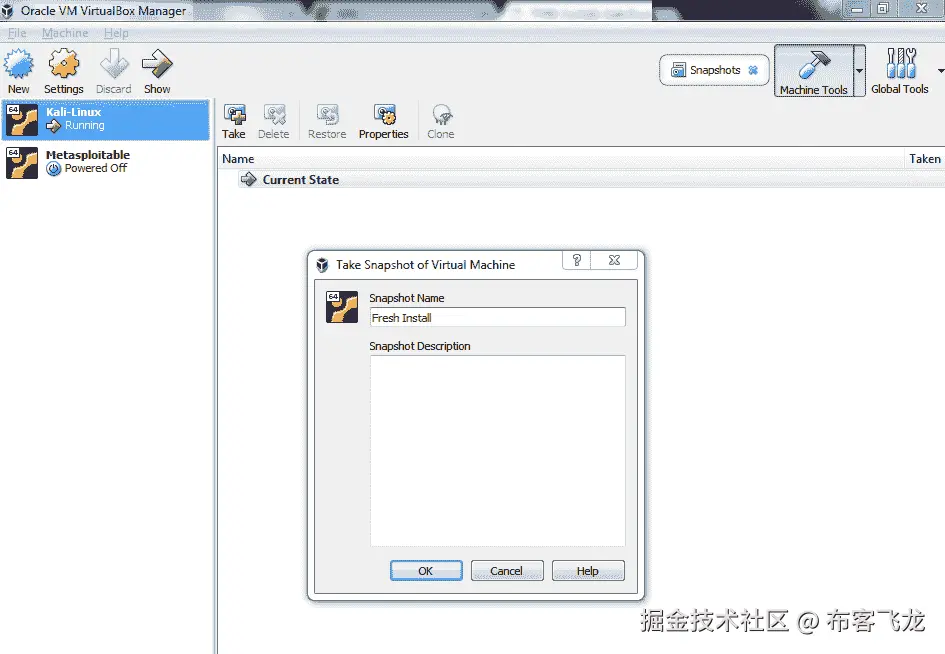The image size is (945, 654).
Task: Select the Metasploitable virtual machine
Action: click(x=105, y=162)
